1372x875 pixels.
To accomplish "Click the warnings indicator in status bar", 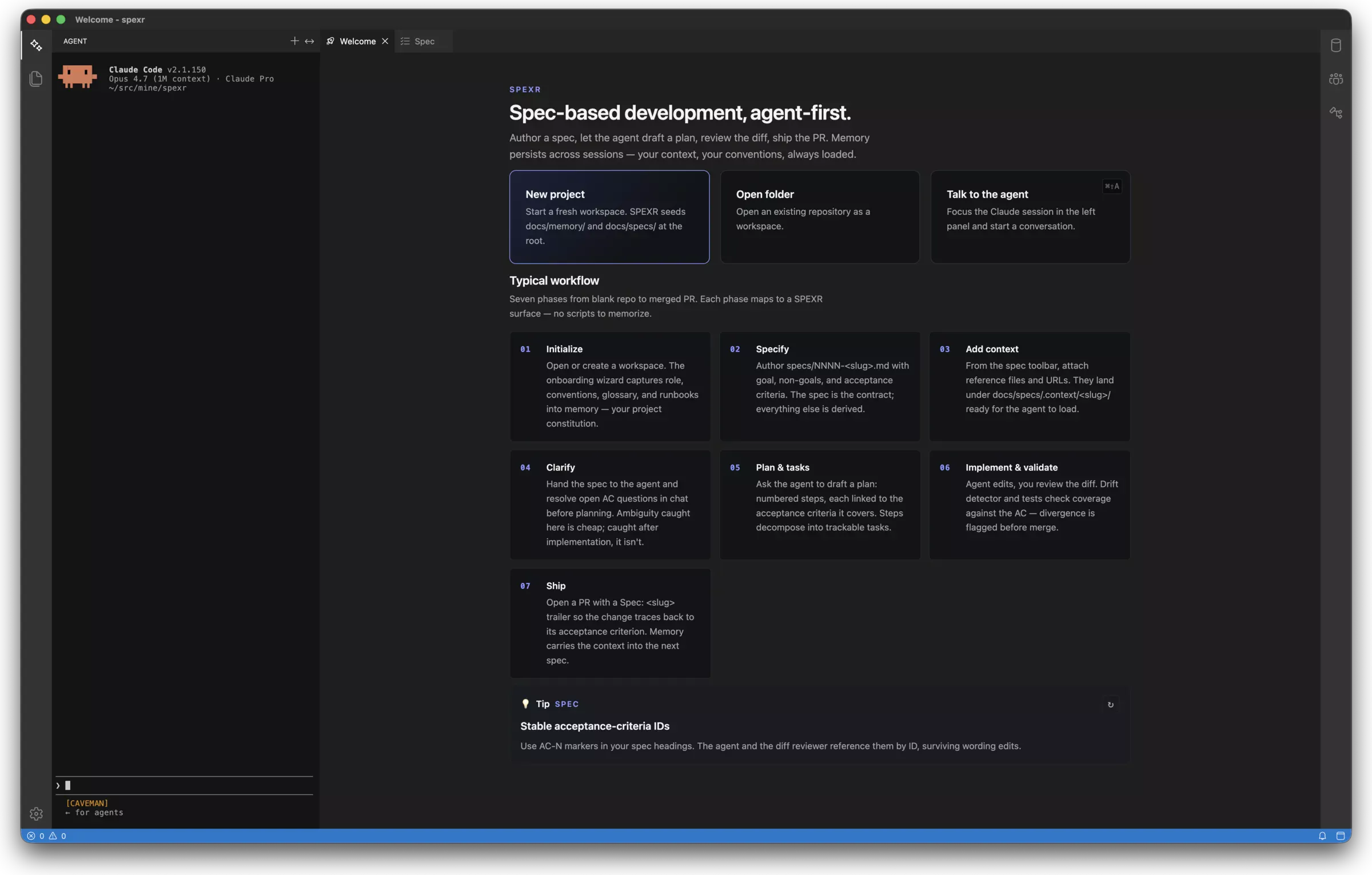I will (x=57, y=836).
